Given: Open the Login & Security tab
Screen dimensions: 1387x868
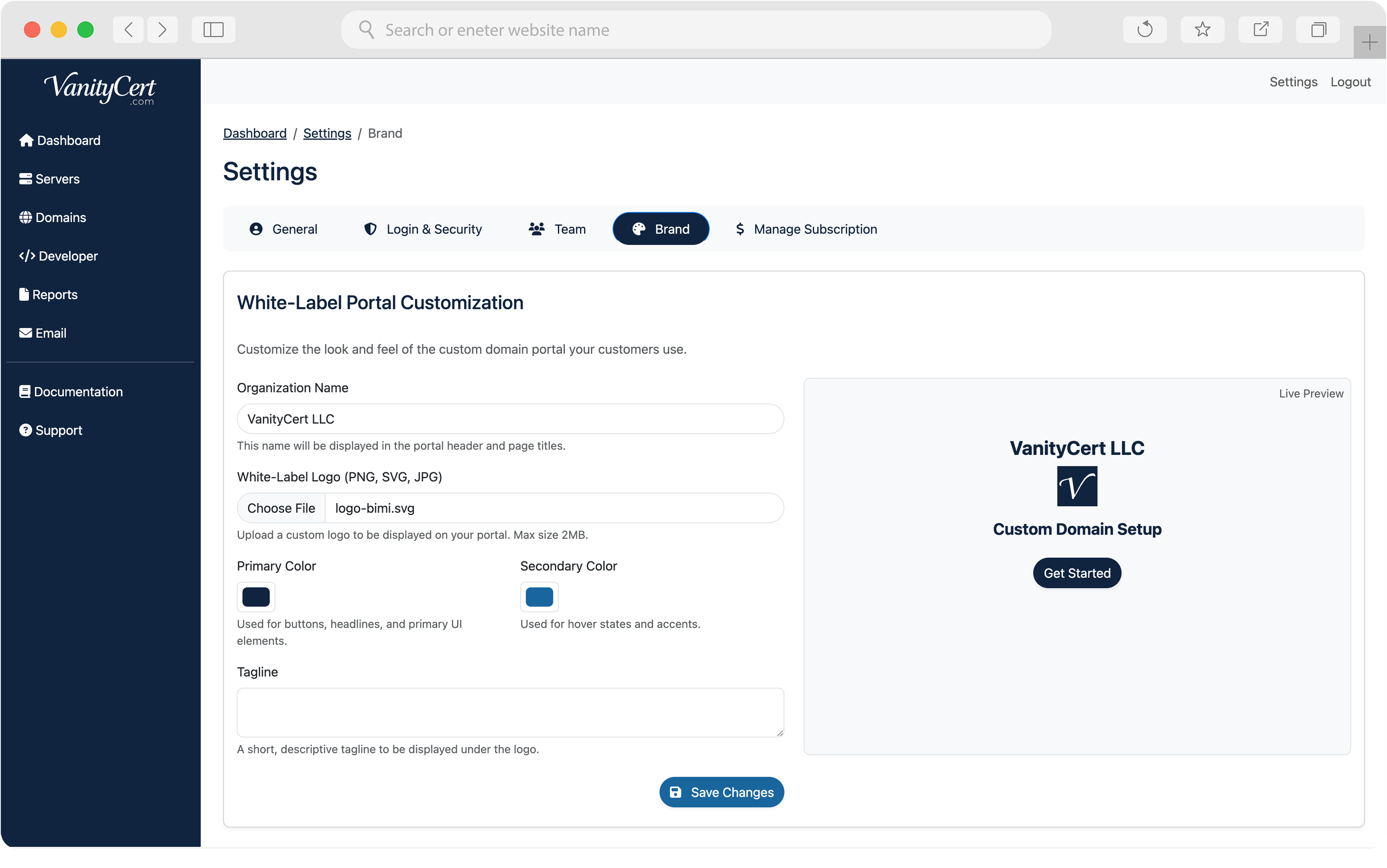Looking at the screenshot, I should 423,229.
